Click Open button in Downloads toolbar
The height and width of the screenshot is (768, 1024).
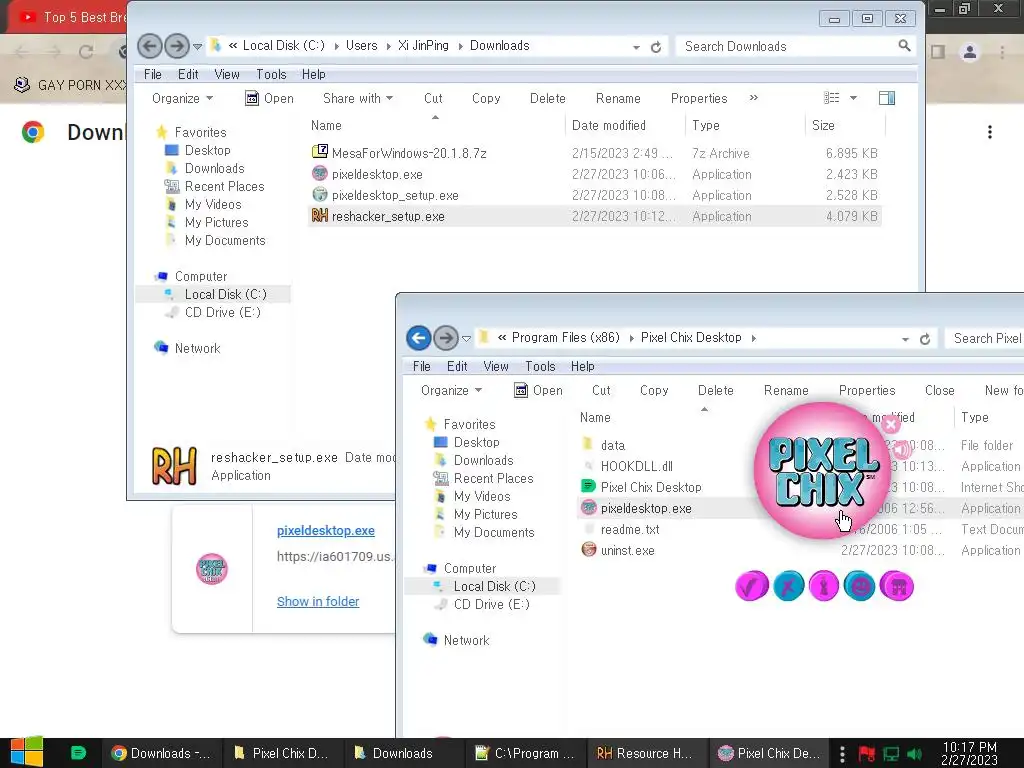(x=269, y=99)
